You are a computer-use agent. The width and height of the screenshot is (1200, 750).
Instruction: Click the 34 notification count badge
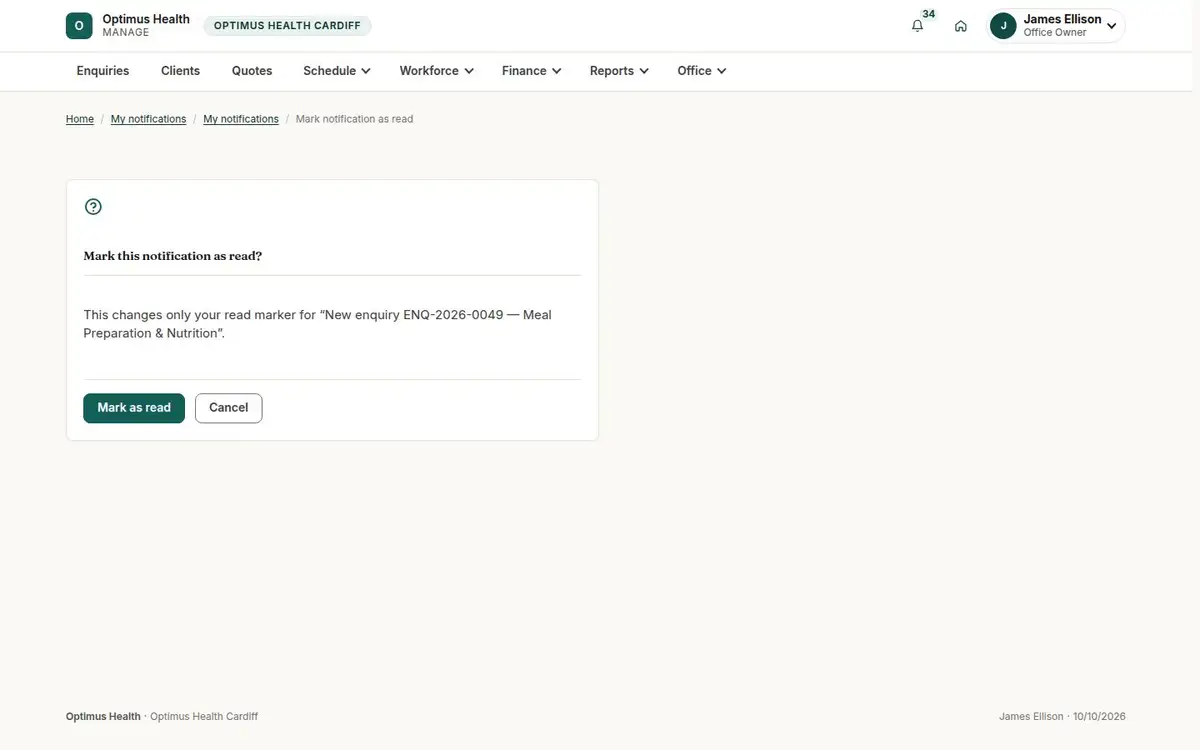click(929, 14)
